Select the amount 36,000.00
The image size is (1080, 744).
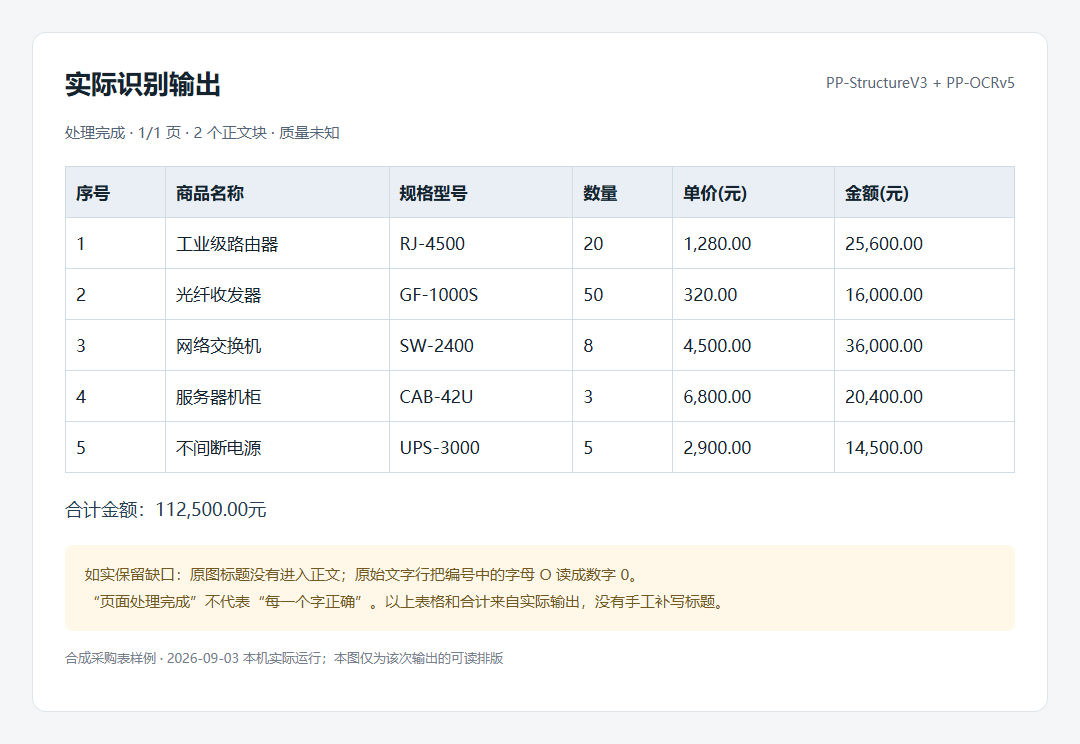pyautogui.click(x=924, y=345)
